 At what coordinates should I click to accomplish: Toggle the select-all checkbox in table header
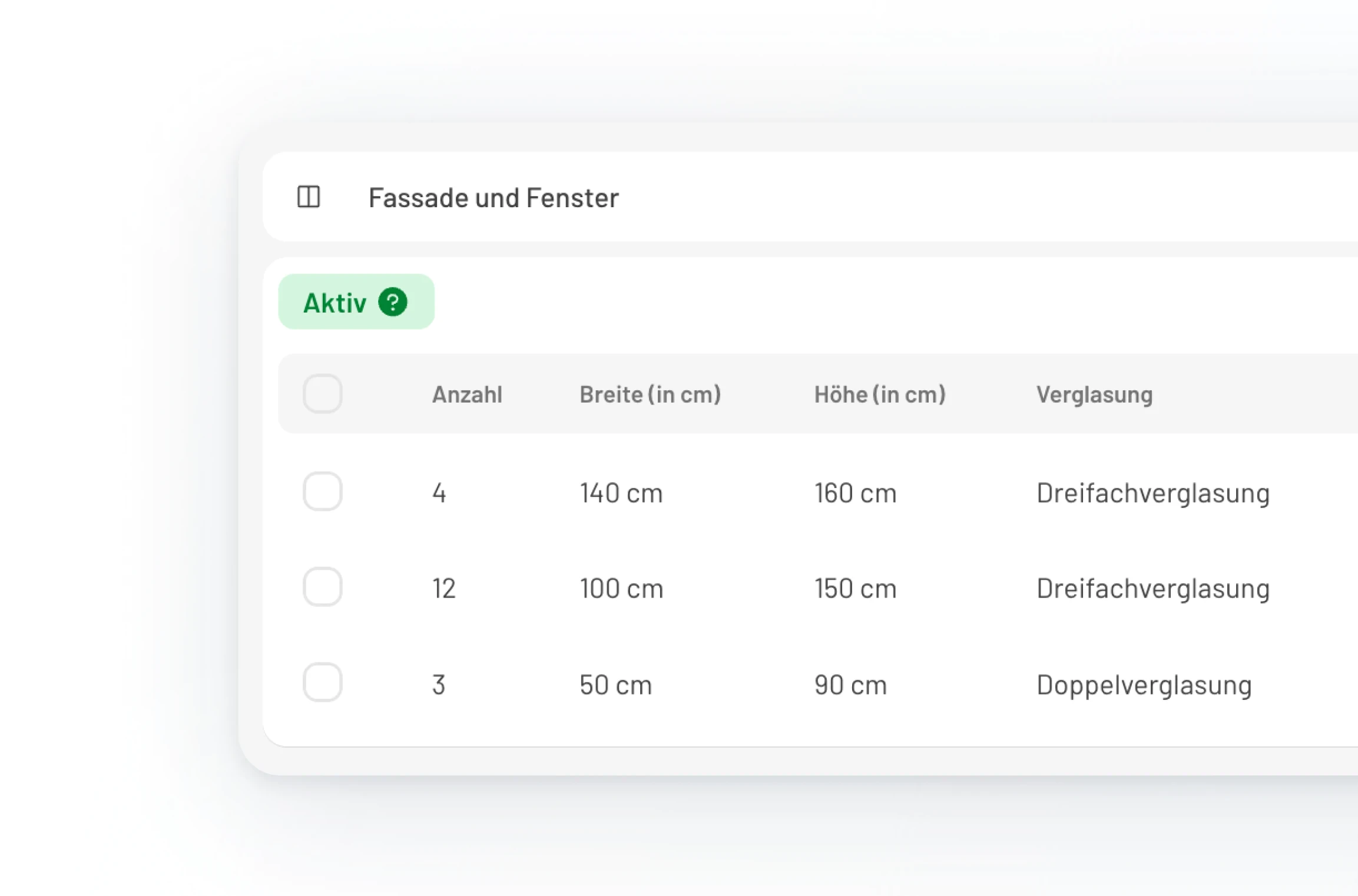click(322, 394)
